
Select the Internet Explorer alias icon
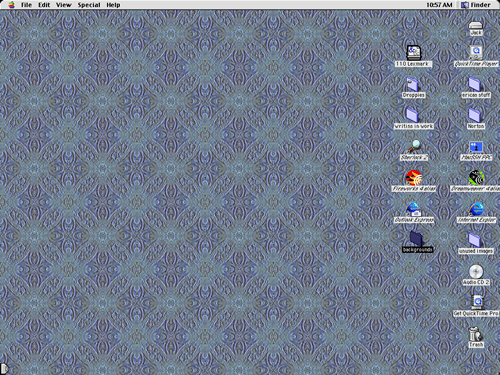(x=476, y=209)
